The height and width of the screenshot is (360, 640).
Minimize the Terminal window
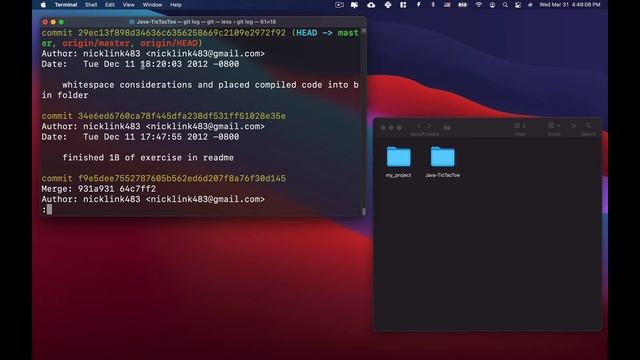[53, 22]
